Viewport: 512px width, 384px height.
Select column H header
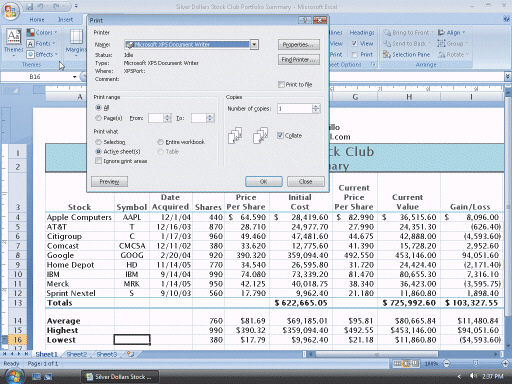point(409,97)
